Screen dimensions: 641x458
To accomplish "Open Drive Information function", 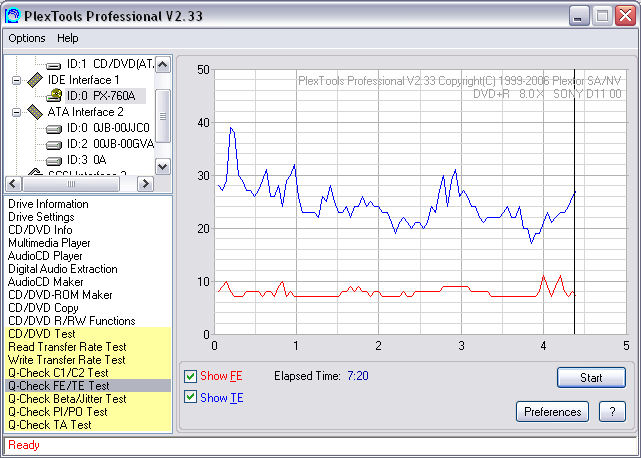I will pos(48,204).
